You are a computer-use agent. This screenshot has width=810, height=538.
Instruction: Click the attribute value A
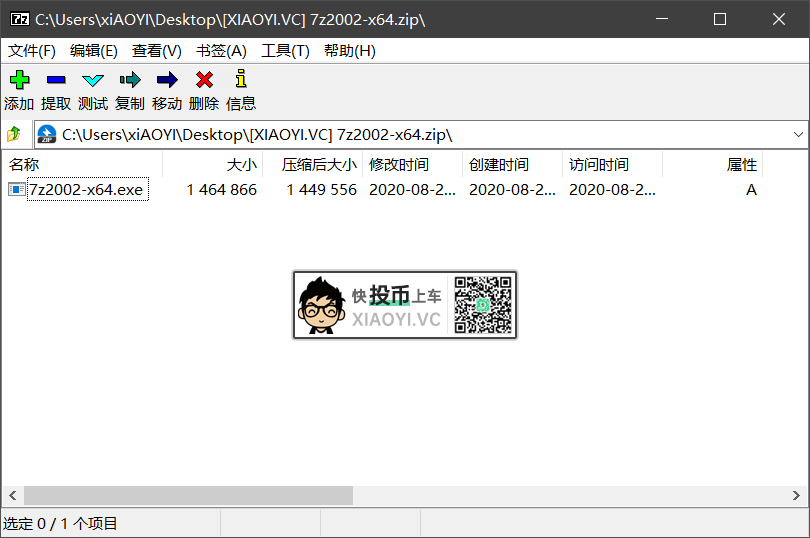tap(751, 190)
